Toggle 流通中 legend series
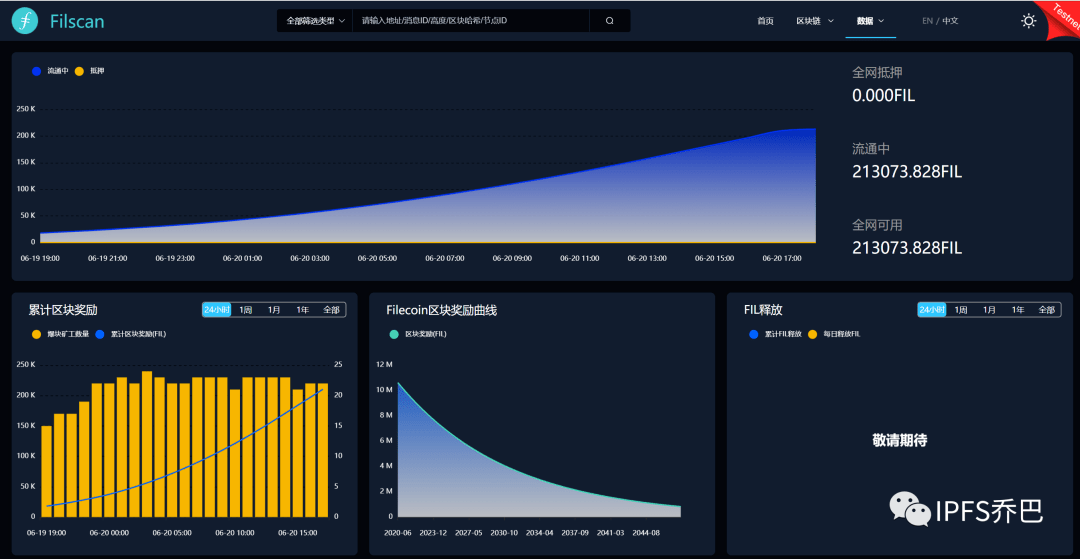 (50, 71)
